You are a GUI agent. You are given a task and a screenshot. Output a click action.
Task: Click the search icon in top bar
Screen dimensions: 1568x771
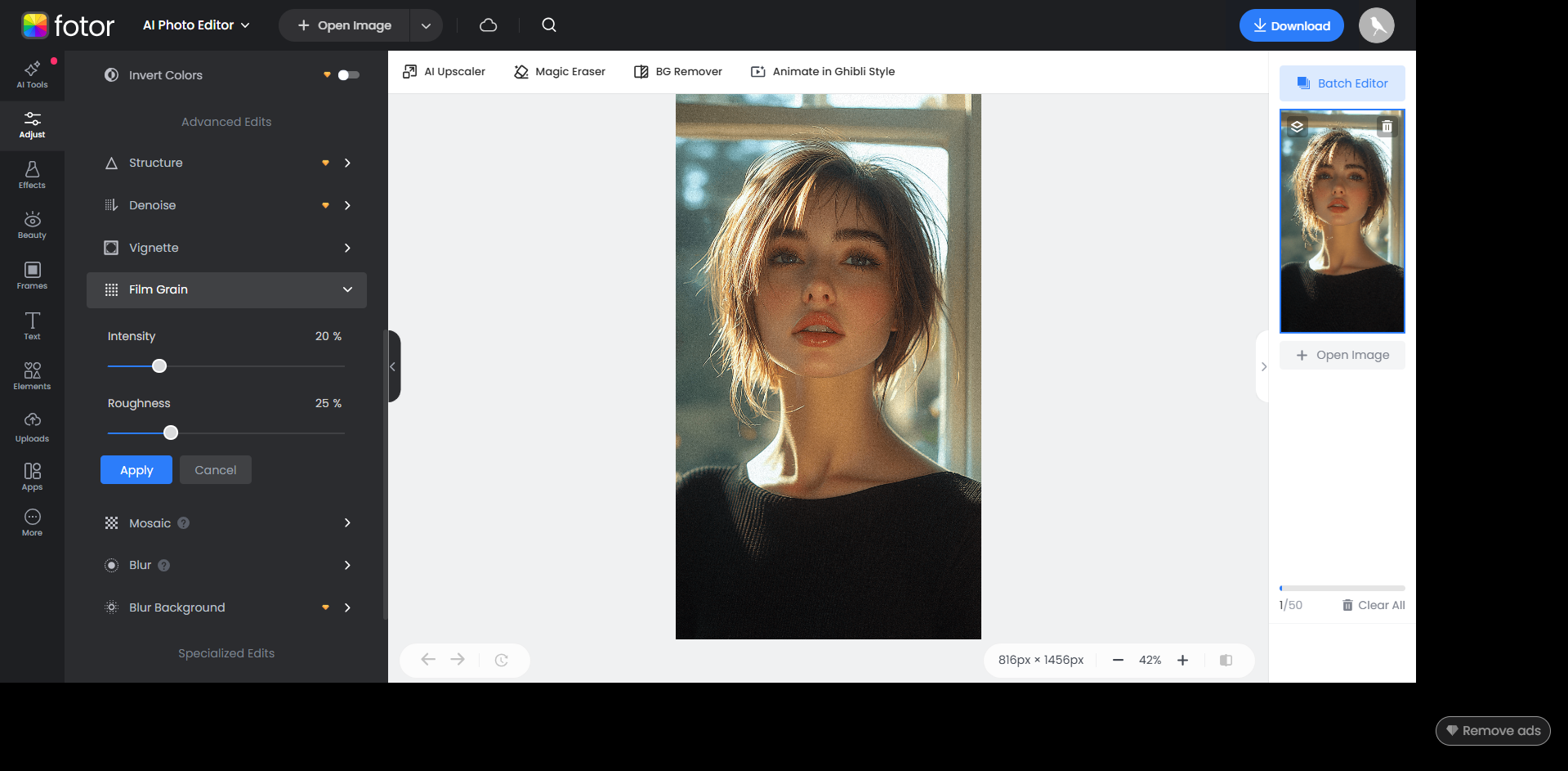pos(548,25)
